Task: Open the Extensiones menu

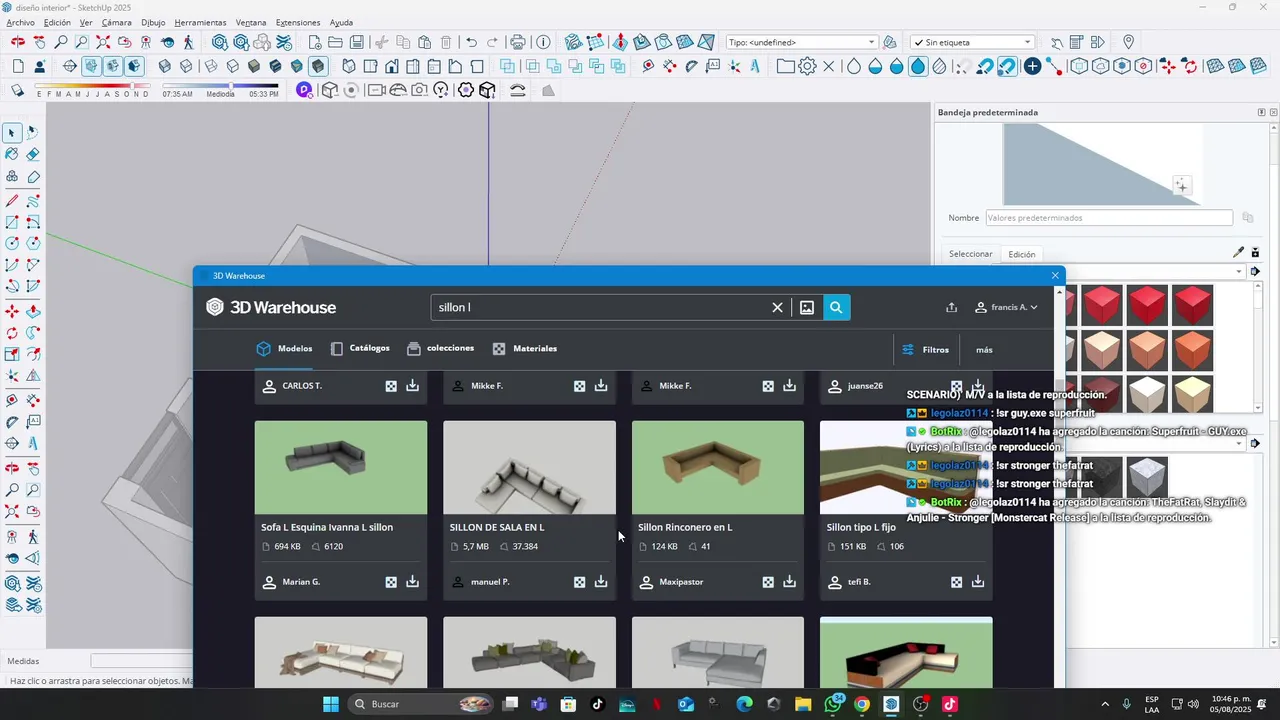Action: coord(298,22)
